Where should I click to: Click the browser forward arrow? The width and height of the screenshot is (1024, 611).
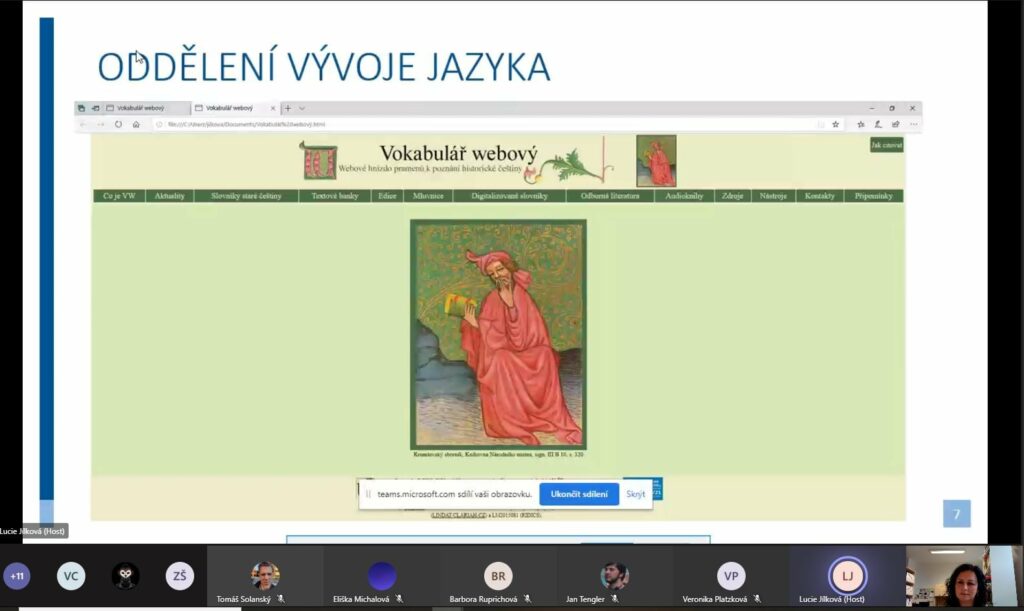point(101,124)
